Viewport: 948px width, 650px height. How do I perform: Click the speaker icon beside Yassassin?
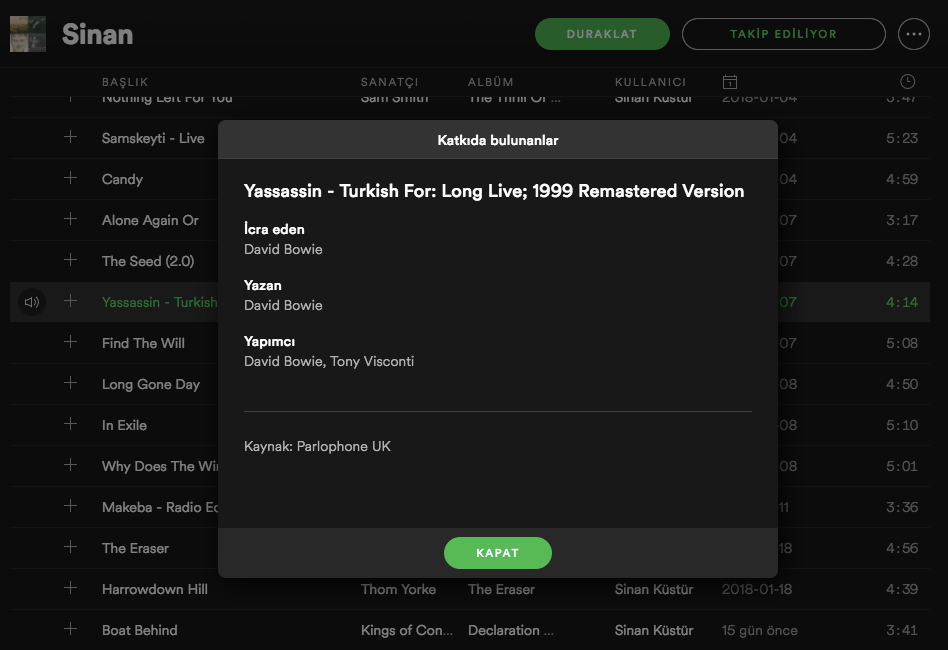coord(32,302)
